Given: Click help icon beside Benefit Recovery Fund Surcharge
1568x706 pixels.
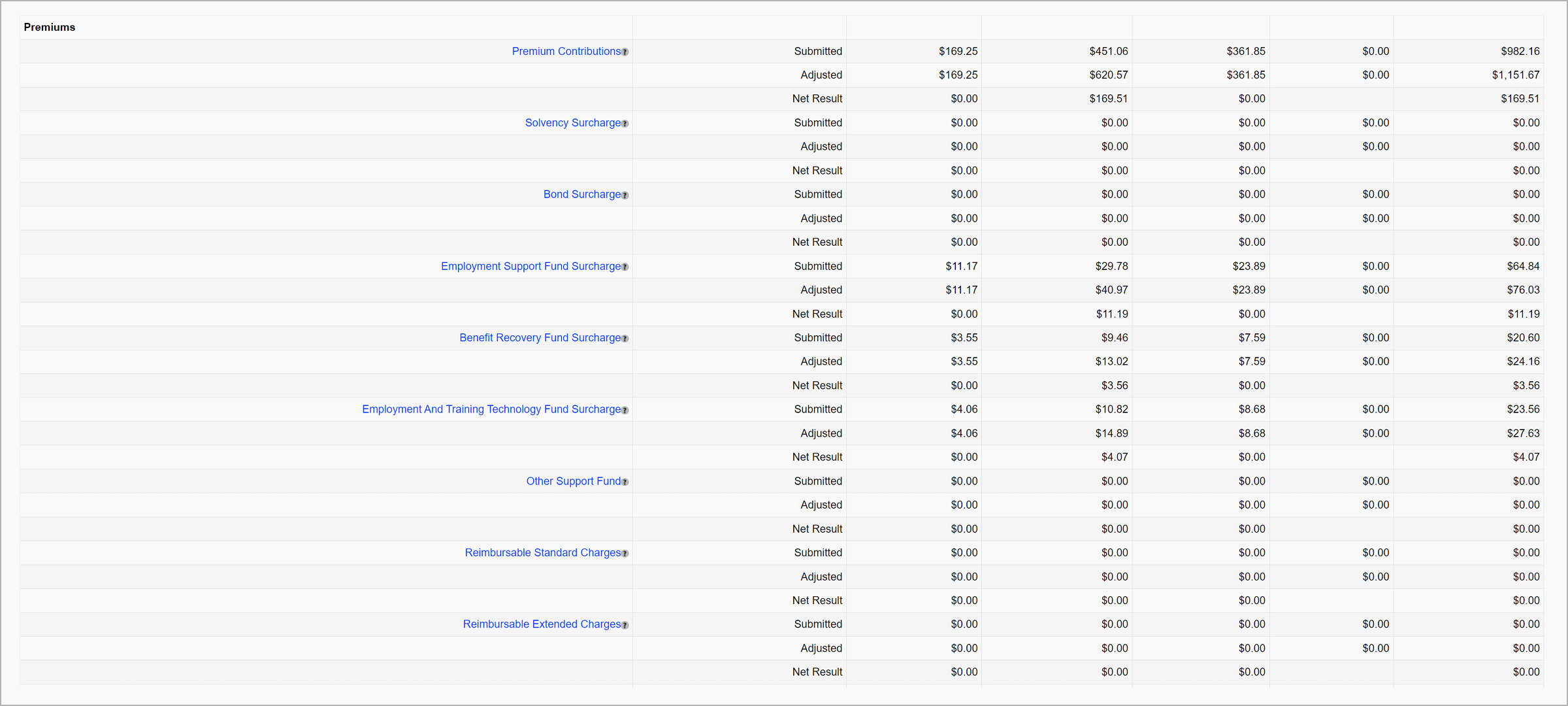Looking at the screenshot, I should (625, 339).
